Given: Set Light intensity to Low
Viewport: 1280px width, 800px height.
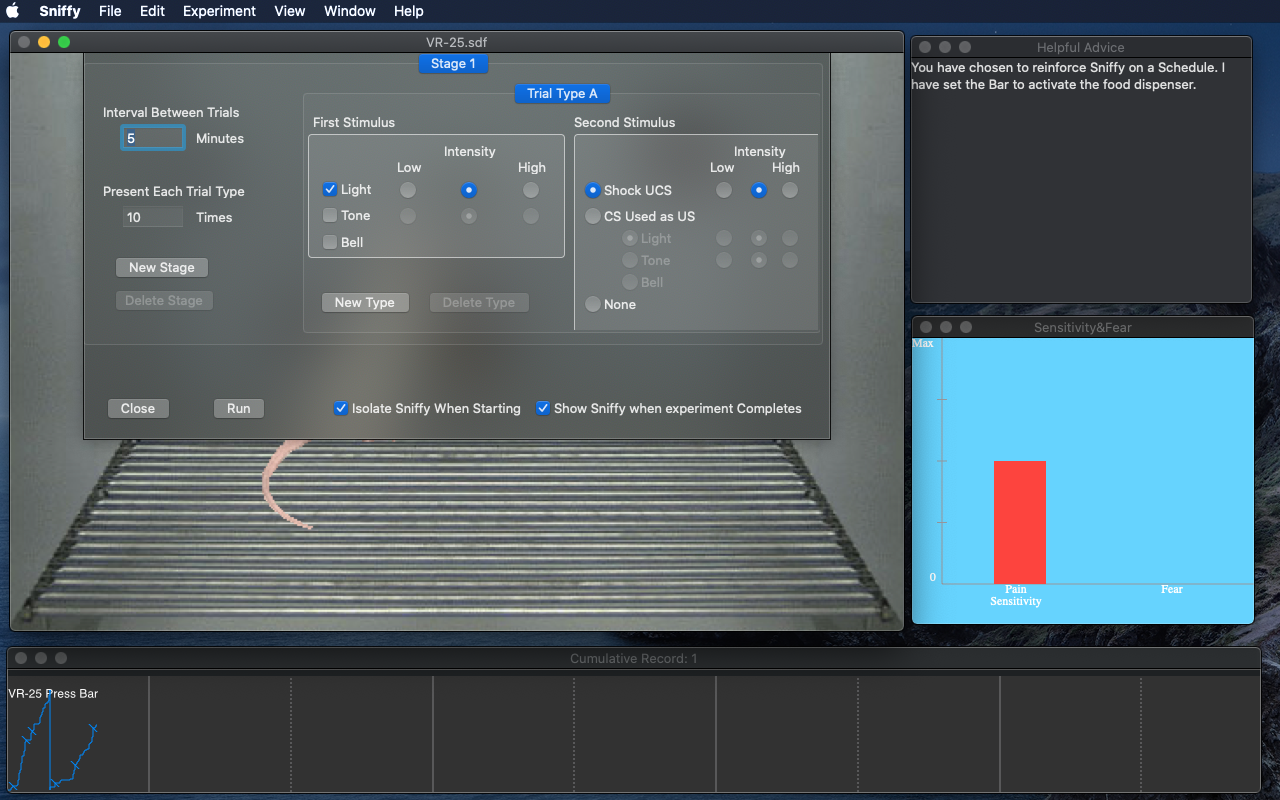Looking at the screenshot, I should (408, 190).
